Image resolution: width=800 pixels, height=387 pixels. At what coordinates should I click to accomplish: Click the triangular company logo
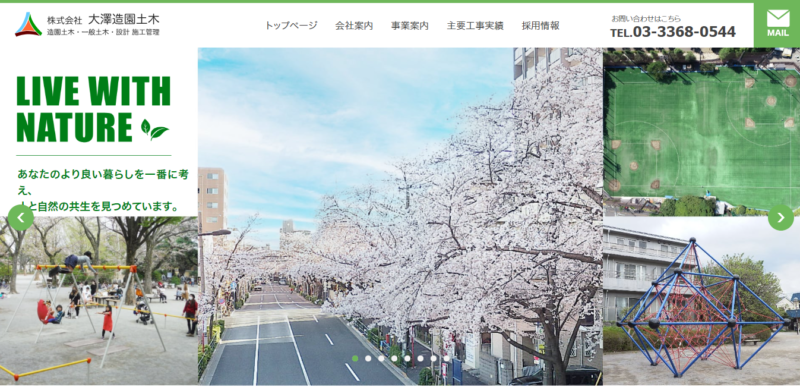tap(29, 24)
